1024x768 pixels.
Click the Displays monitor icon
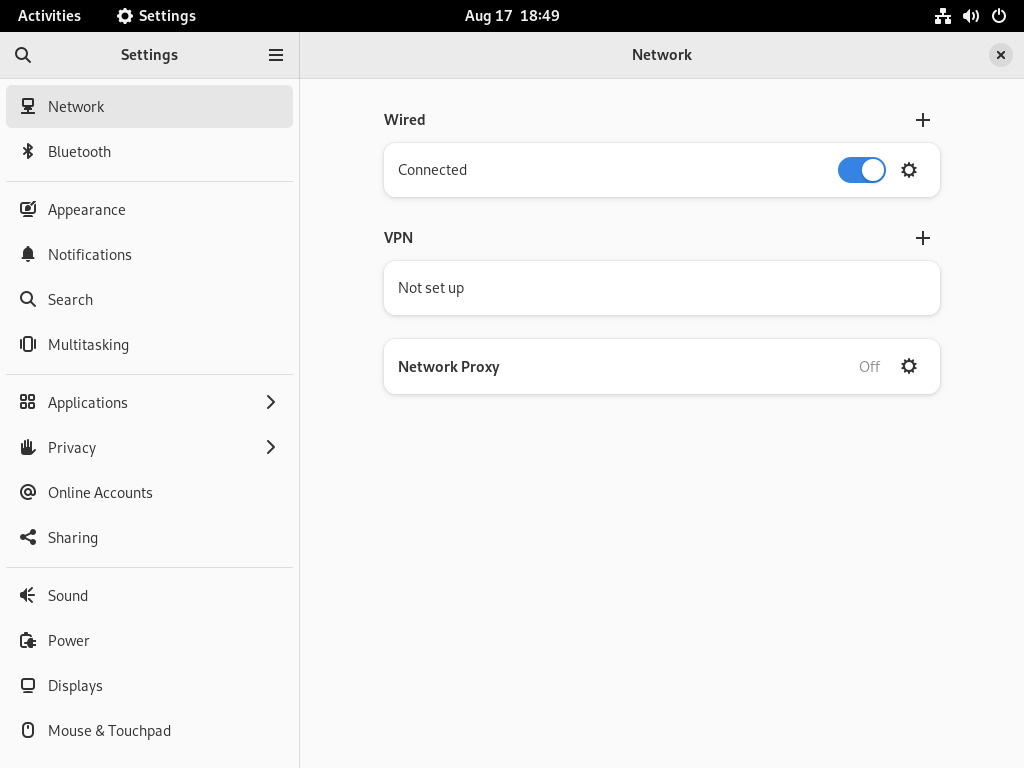[x=27, y=685]
